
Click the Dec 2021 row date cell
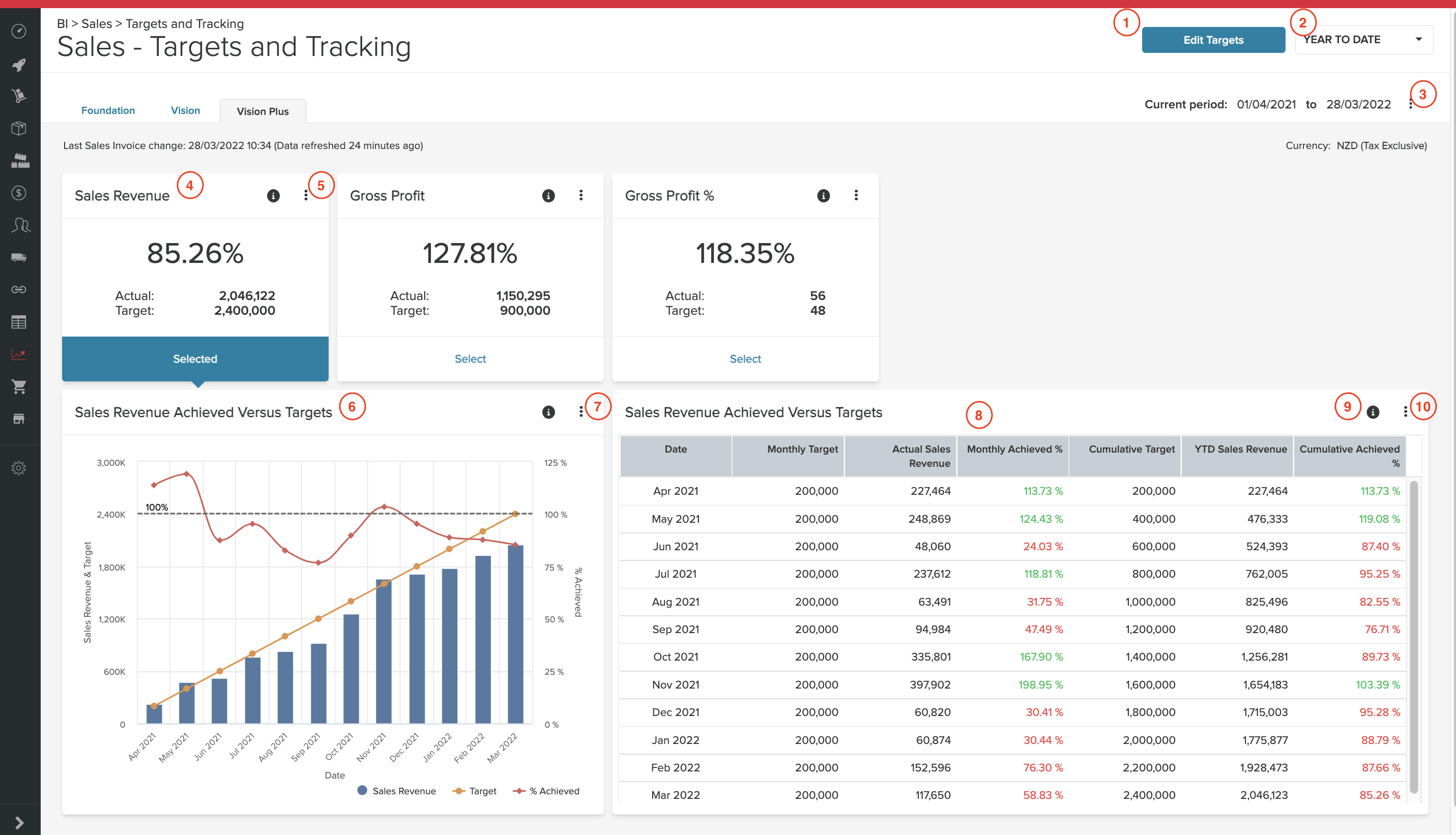coord(675,712)
